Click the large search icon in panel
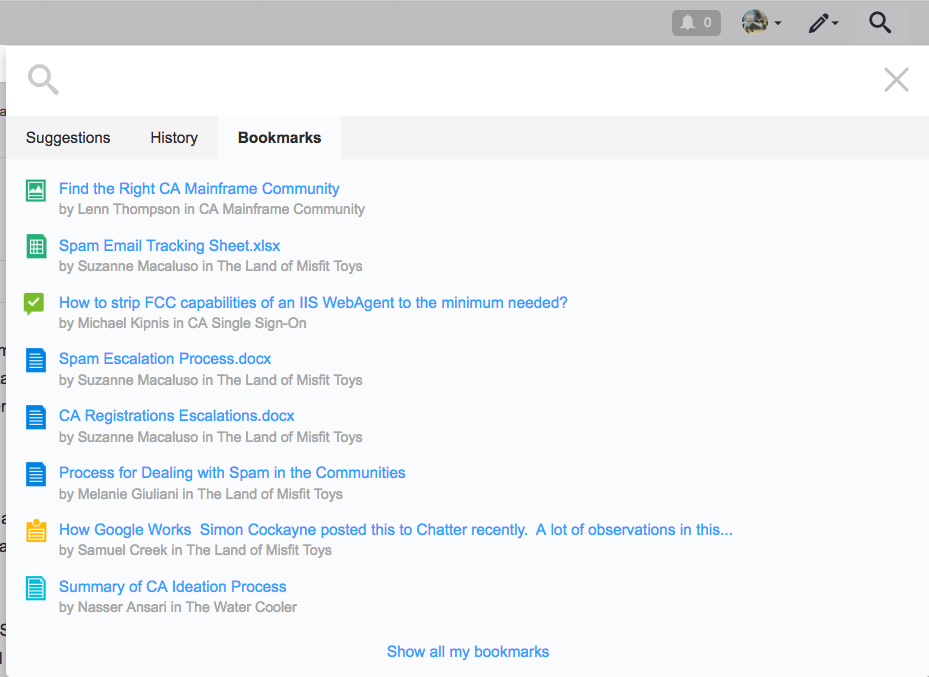Viewport: 929px width, 677px height. coord(43,80)
